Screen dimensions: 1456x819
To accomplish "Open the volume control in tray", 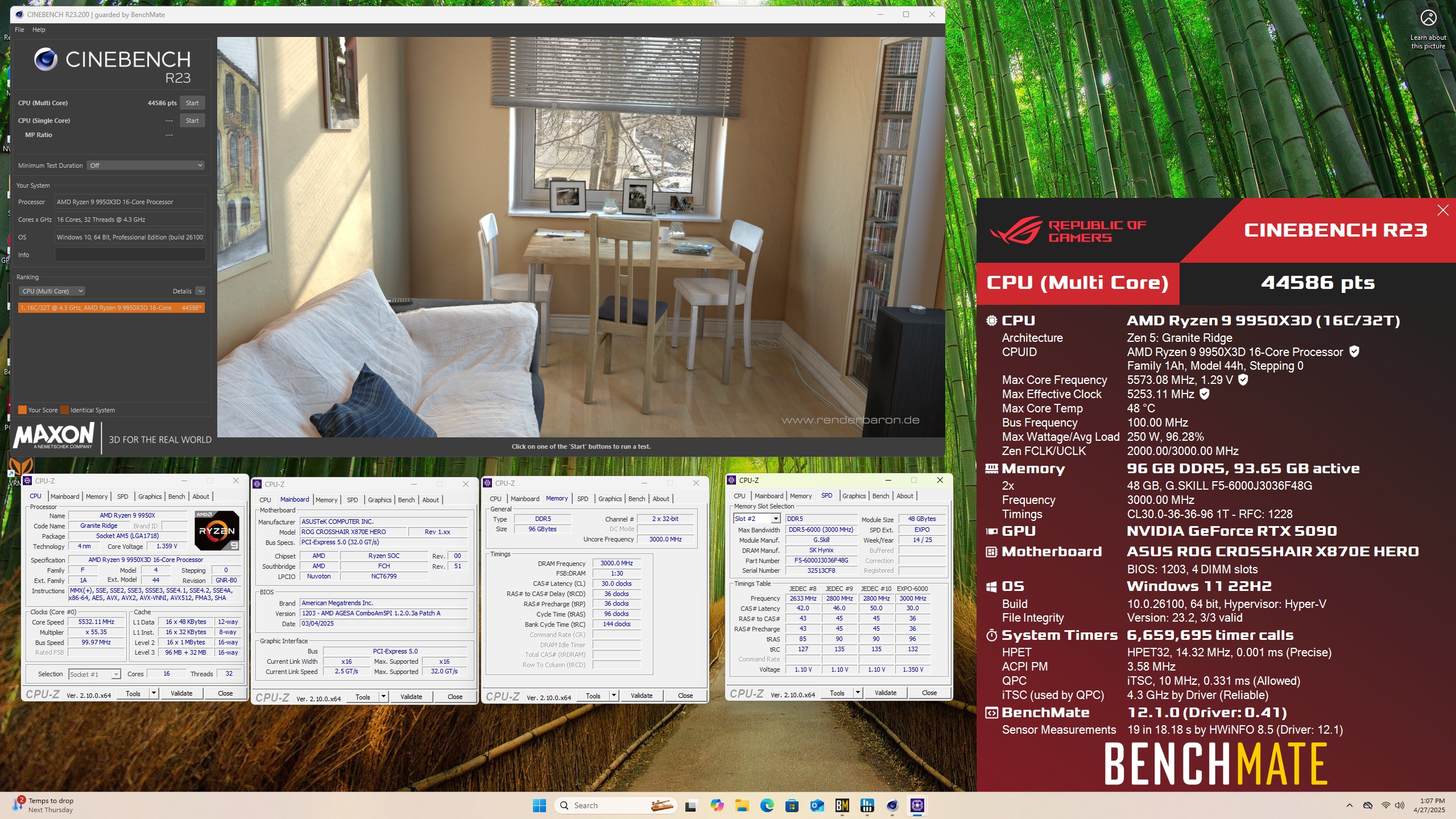I will (x=1400, y=805).
